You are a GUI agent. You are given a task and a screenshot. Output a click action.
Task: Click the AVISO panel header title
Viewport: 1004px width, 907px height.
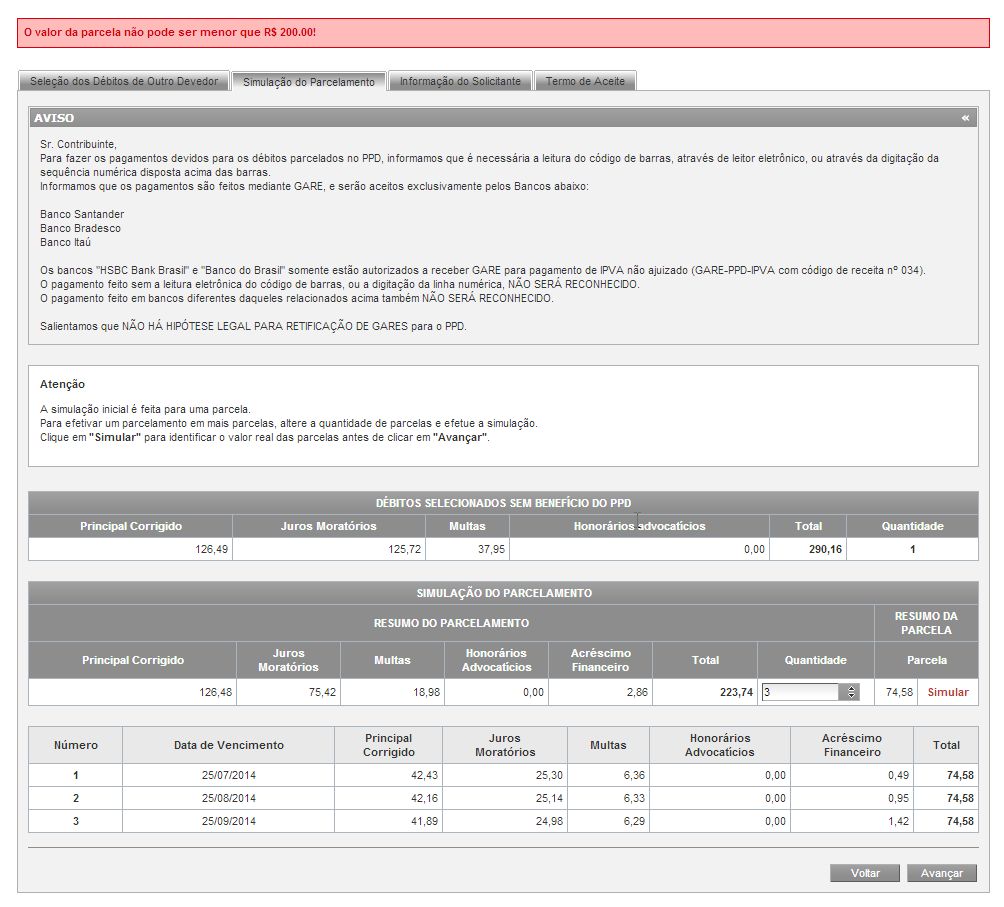[x=54, y=118]
